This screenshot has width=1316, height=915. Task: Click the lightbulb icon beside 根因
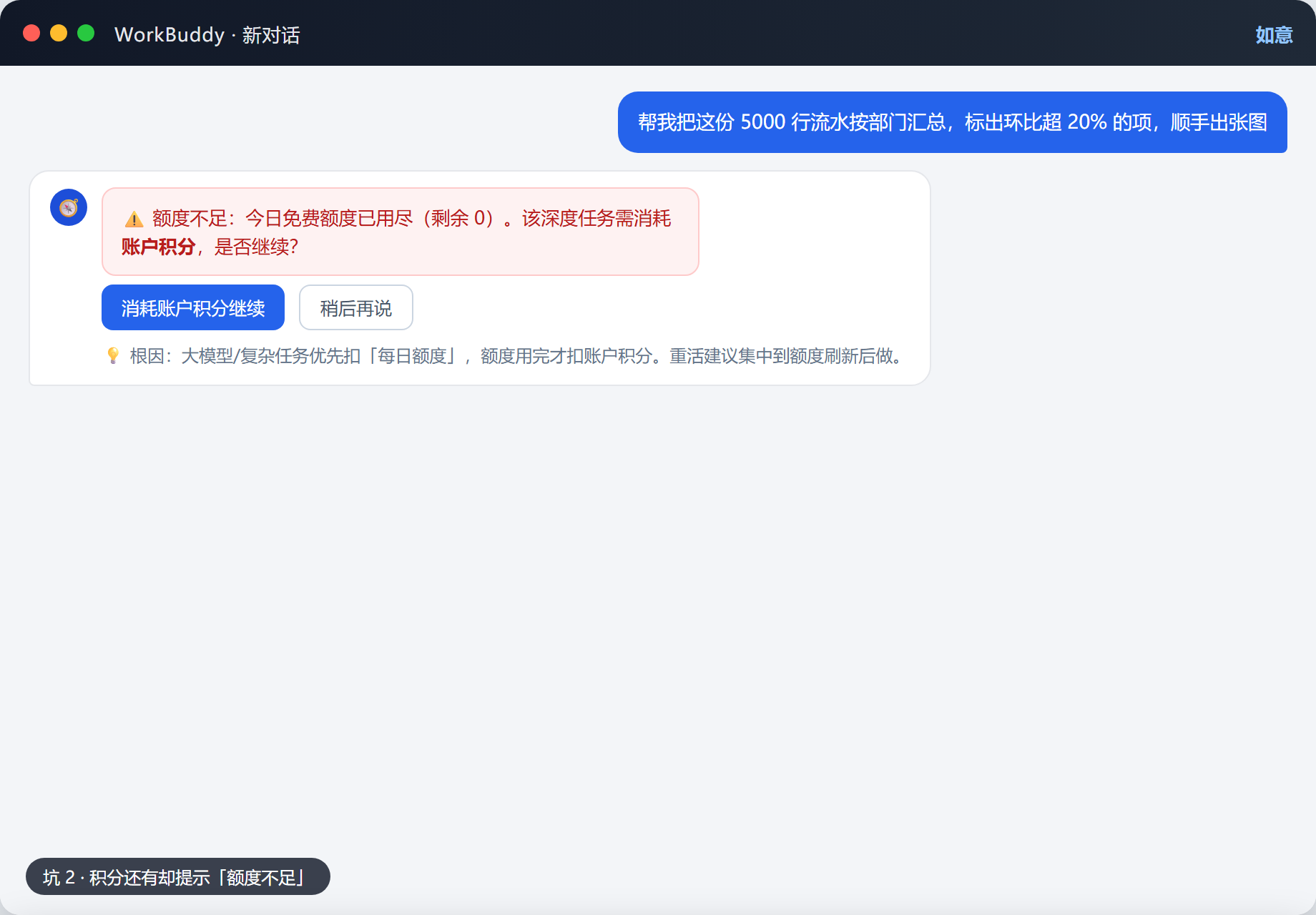[x=113, y=355]
